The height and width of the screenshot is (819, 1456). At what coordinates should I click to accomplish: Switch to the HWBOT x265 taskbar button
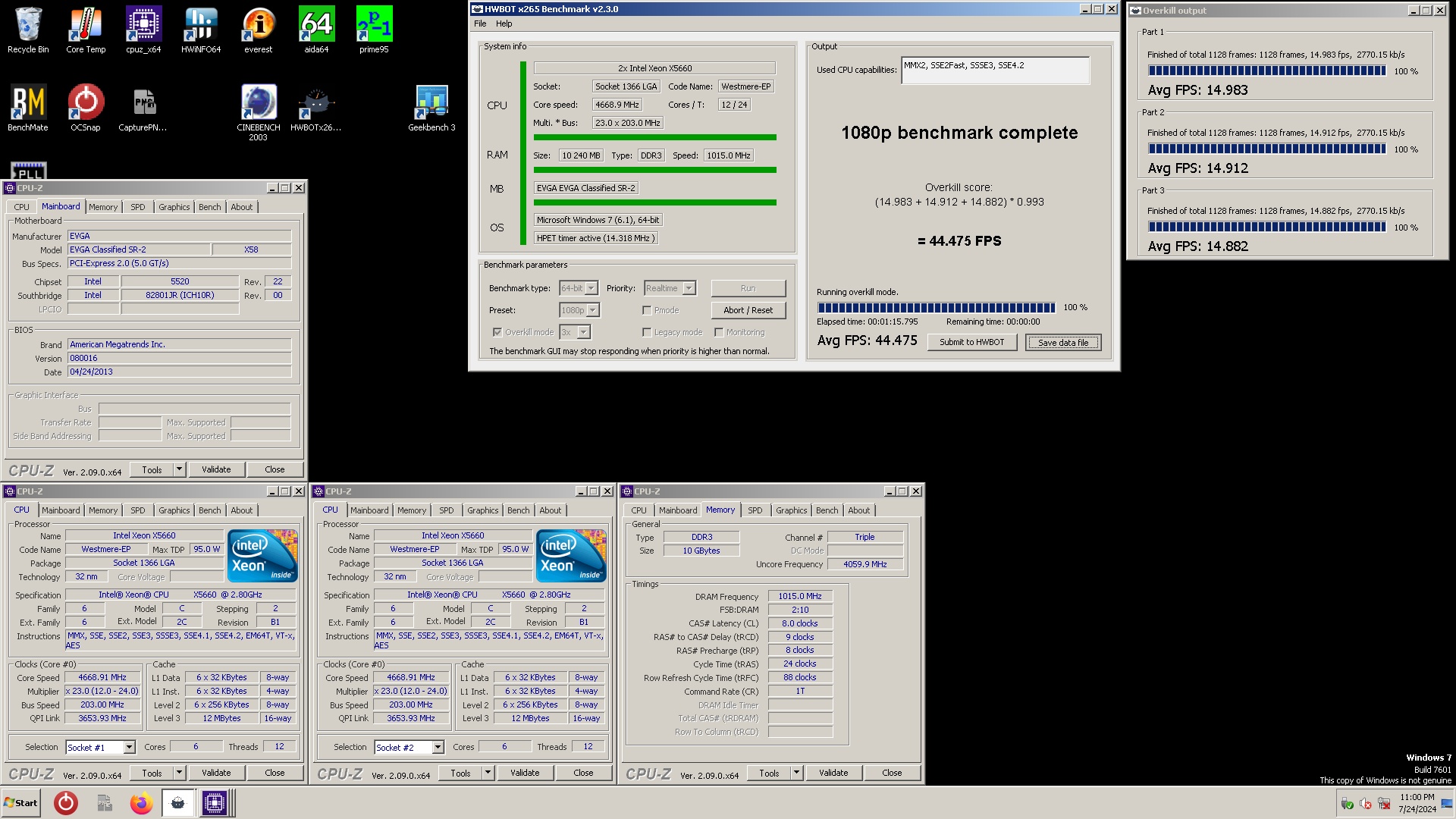click(x=178, y=803)
